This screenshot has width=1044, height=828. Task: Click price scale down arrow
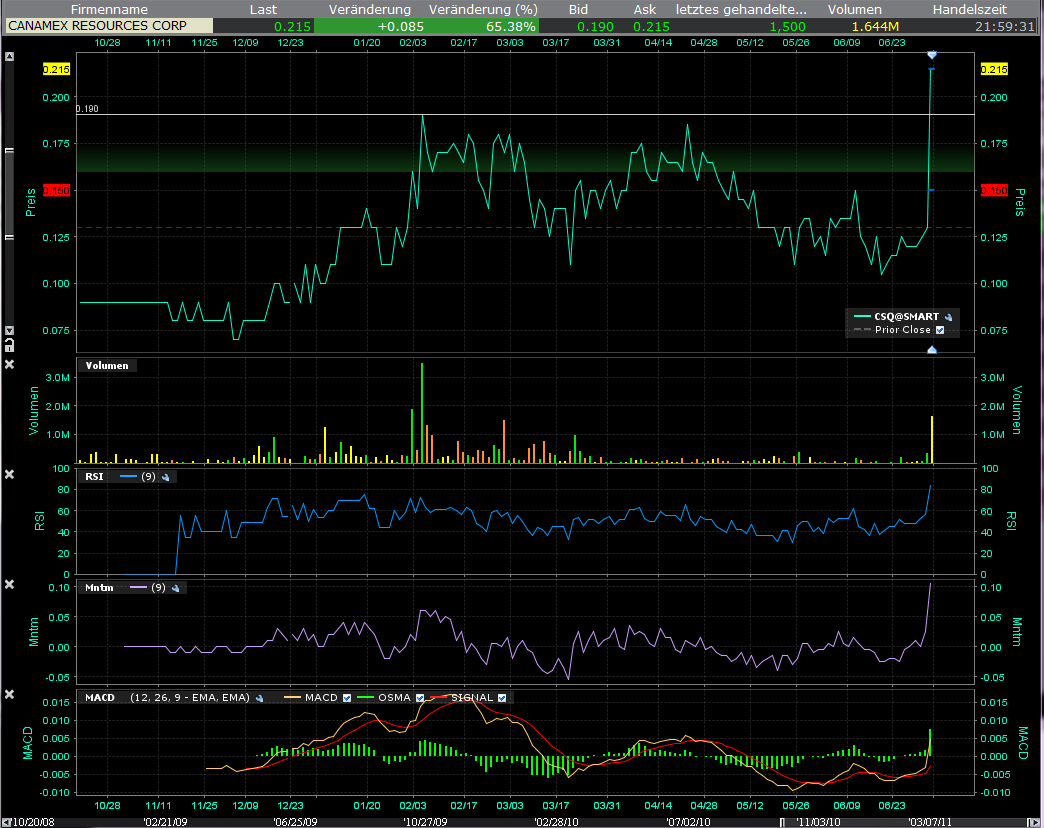point(10,330)
